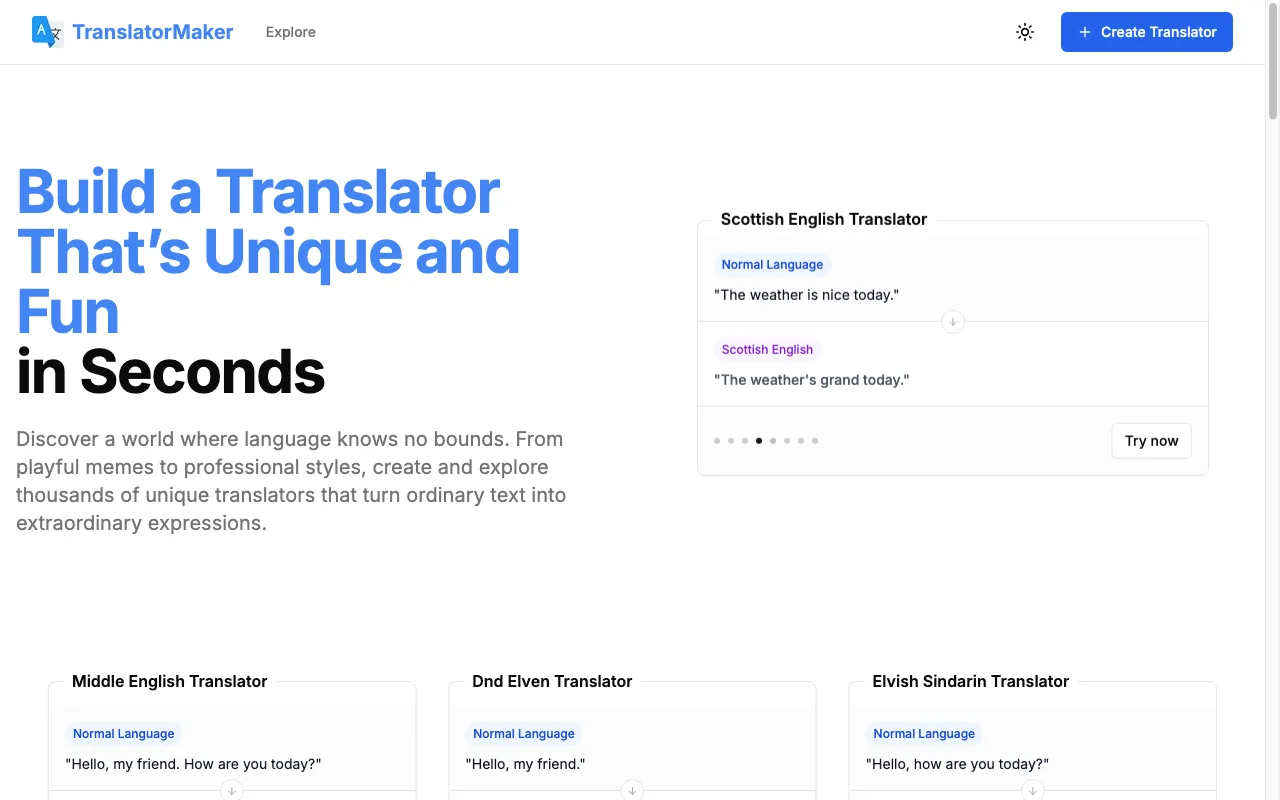Select the seventh carousel dot
Screen dimensions: 1280x800
pyautogui.click(x=801, y=441)
